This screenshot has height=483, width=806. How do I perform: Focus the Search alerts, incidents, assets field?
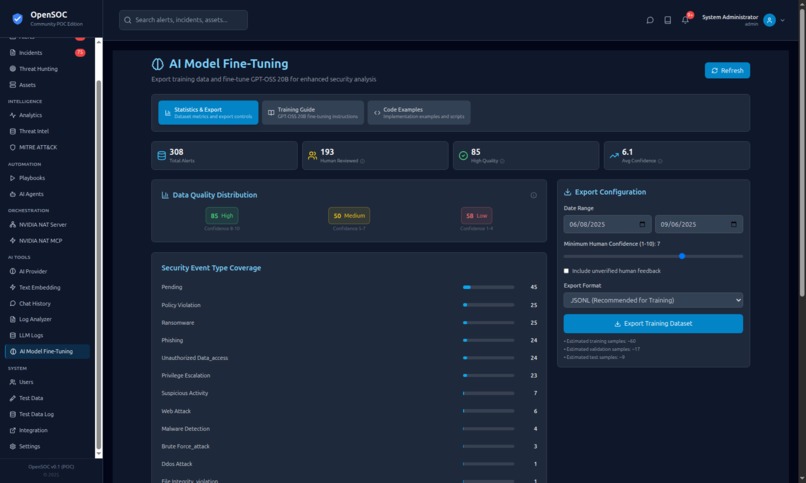coord(183,20)
